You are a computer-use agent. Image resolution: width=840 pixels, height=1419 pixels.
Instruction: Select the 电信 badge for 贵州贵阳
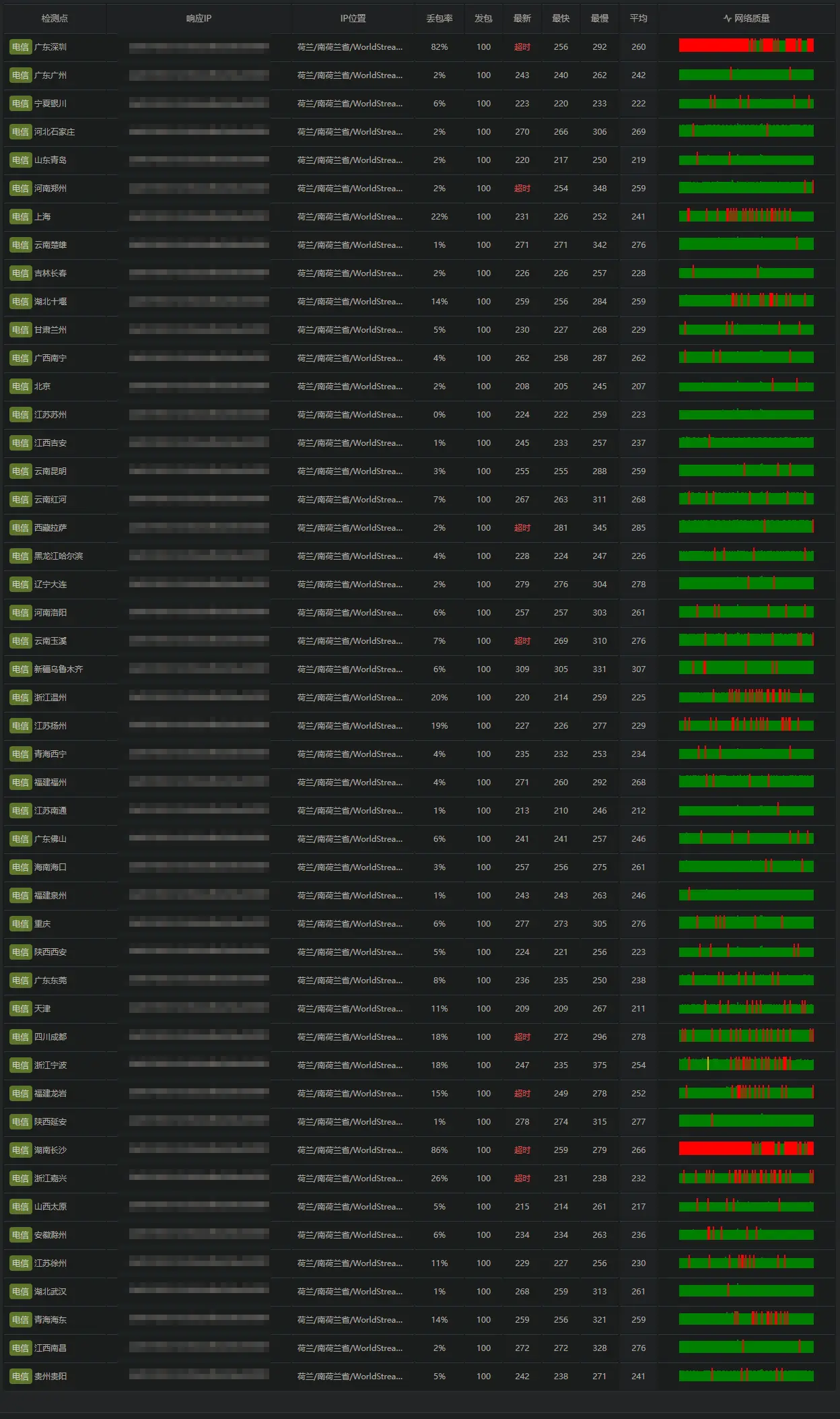pyautogui.click(x=20, y=1377)
